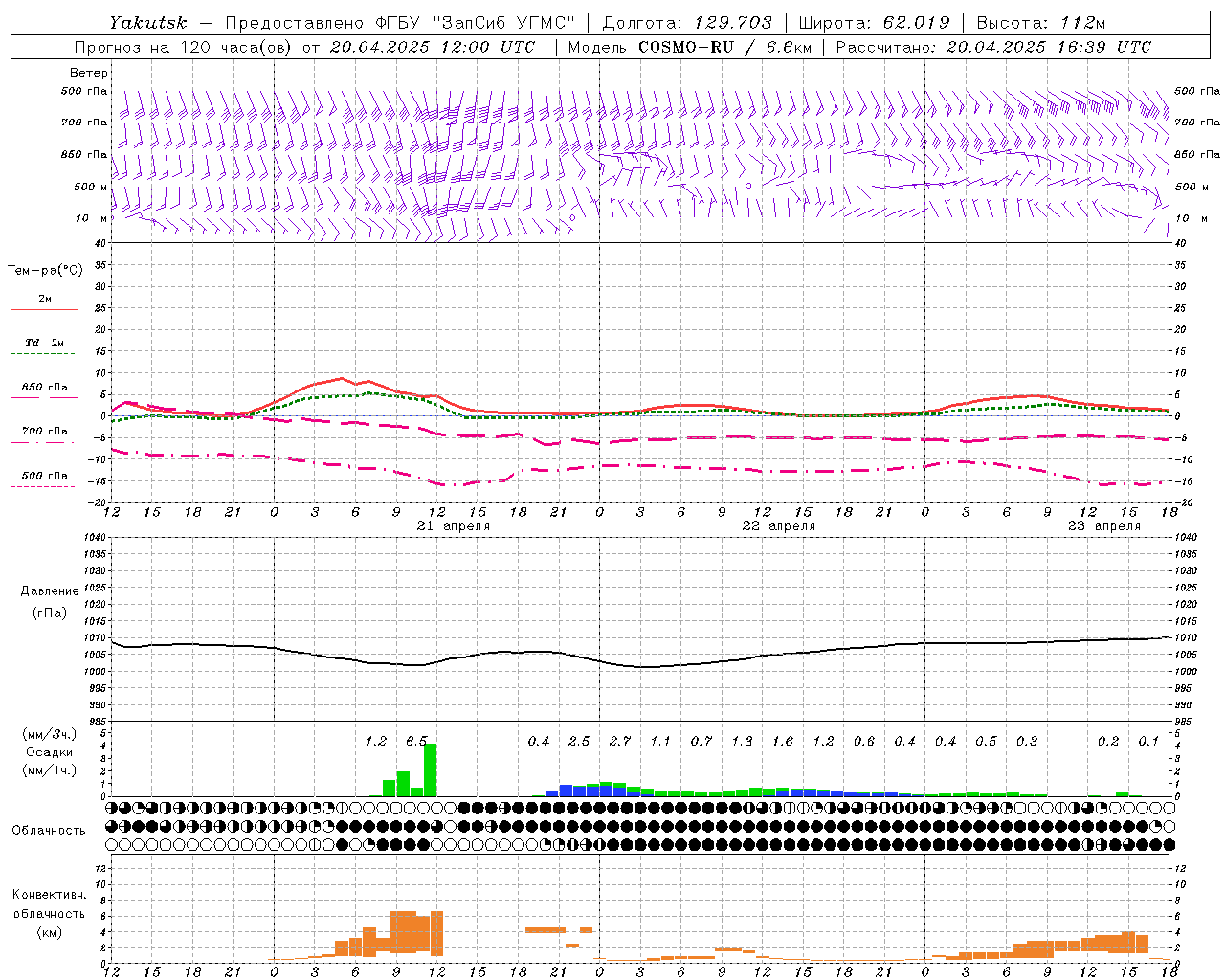This screenshot has width=1225, height=980.
Task: Click the left '10 м' wind level label
Action: pyautogui.click(x=91, y=218)
